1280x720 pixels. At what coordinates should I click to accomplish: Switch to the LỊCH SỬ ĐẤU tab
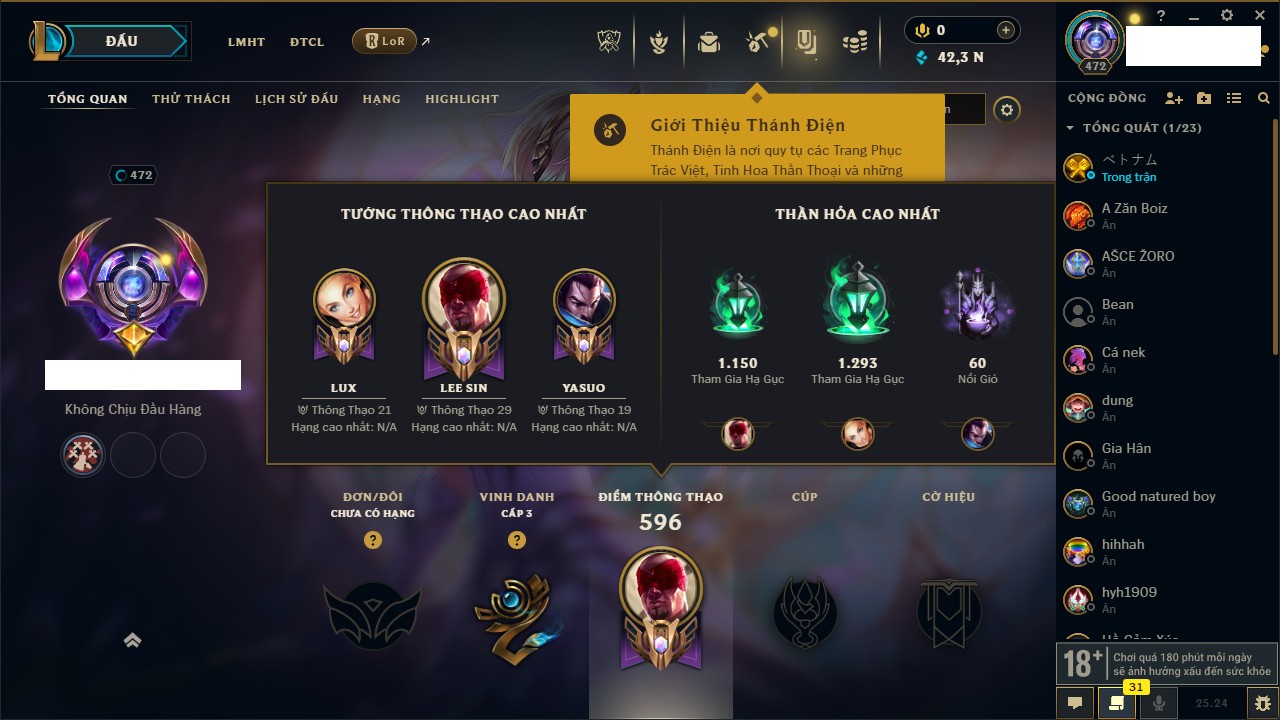point(296,99)
